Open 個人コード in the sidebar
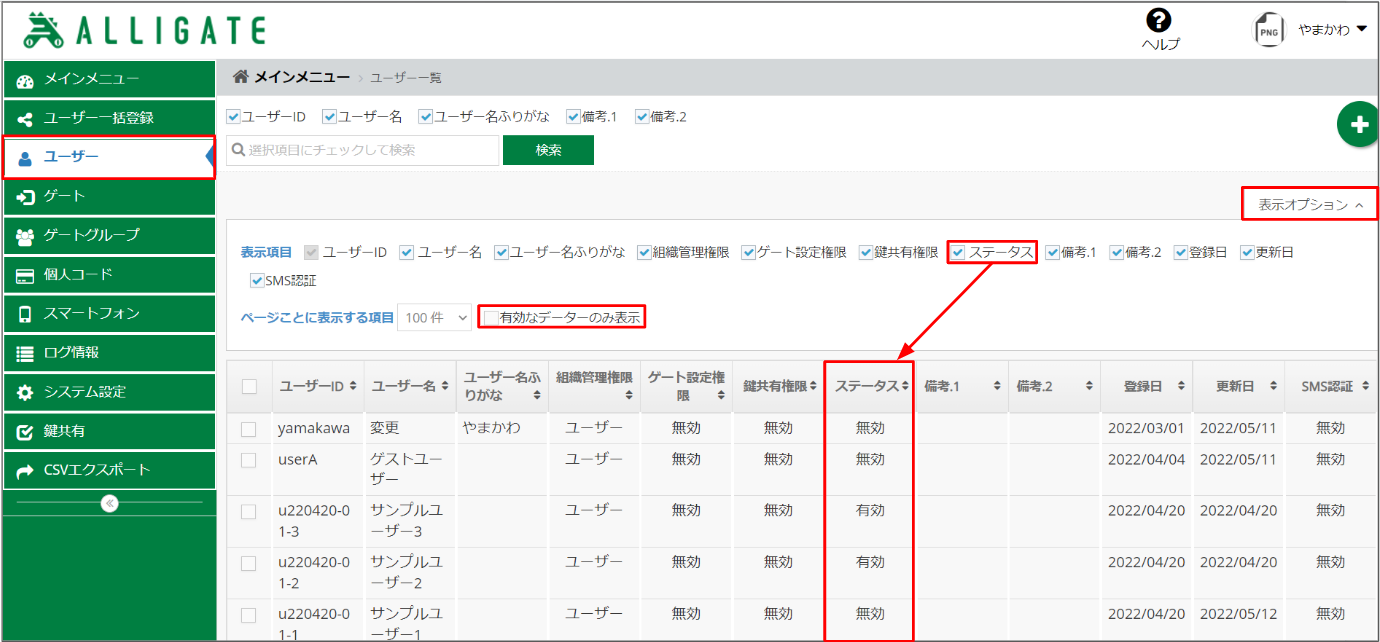The width and height of the screenshot is (1380, 642). [x=109, y=275]
